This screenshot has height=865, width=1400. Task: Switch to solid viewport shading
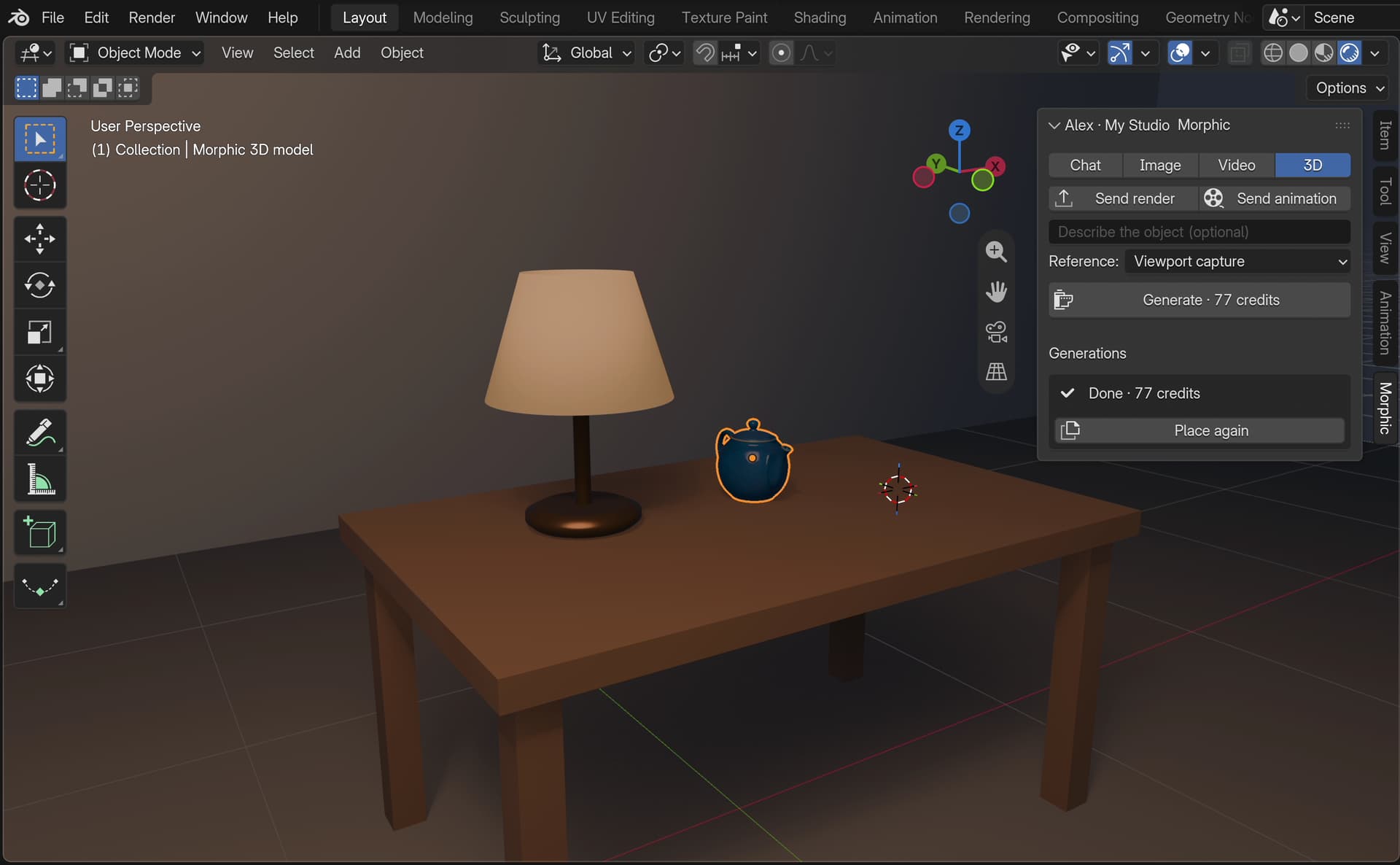[x=1299, y=53]
